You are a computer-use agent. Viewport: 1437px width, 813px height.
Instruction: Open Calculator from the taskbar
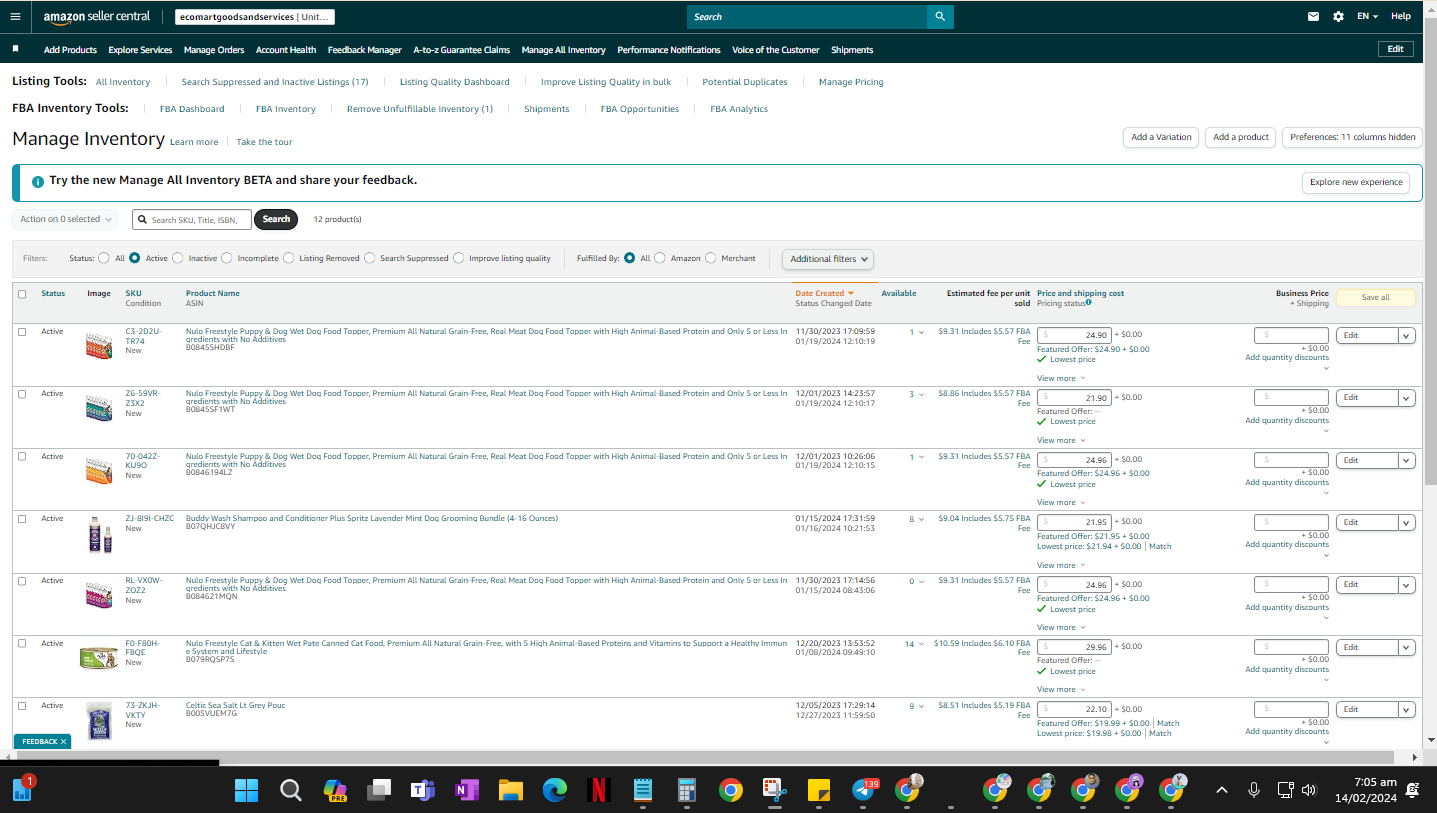click(687, 791)
